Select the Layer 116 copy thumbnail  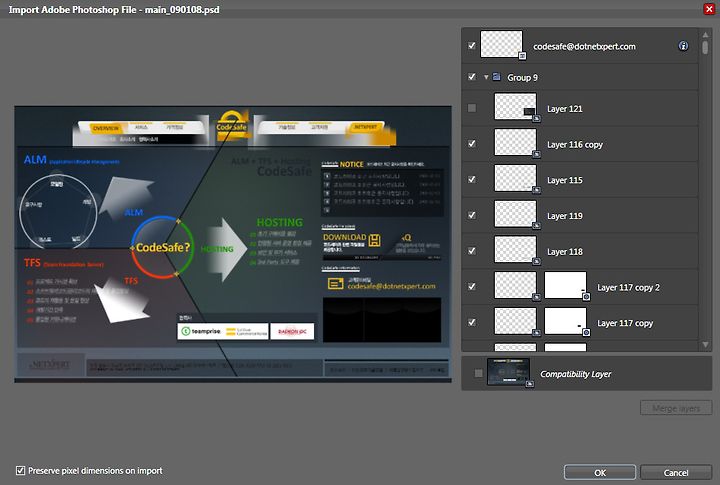tap(515, 142)
